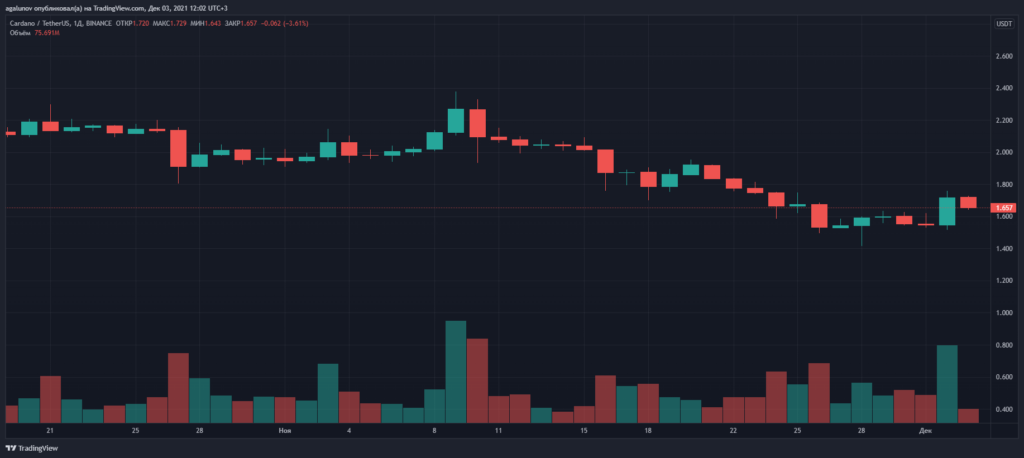Click the USDT currency label on price axis
Image resolution: width=1024 pixels, height=458 pixels.
coord(1002,23)
